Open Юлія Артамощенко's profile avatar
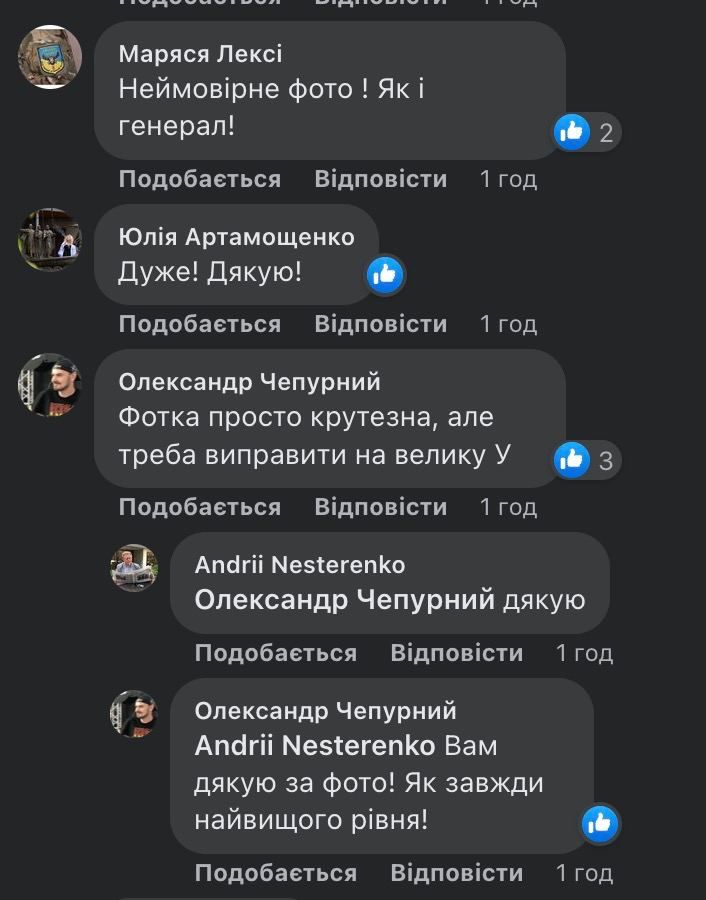This screenshot has width=706, height=900. [x=49, y=240]
